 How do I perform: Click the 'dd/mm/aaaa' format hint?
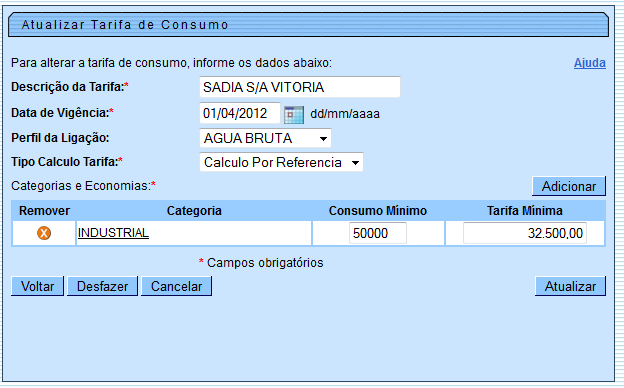(x=345, y=114)
